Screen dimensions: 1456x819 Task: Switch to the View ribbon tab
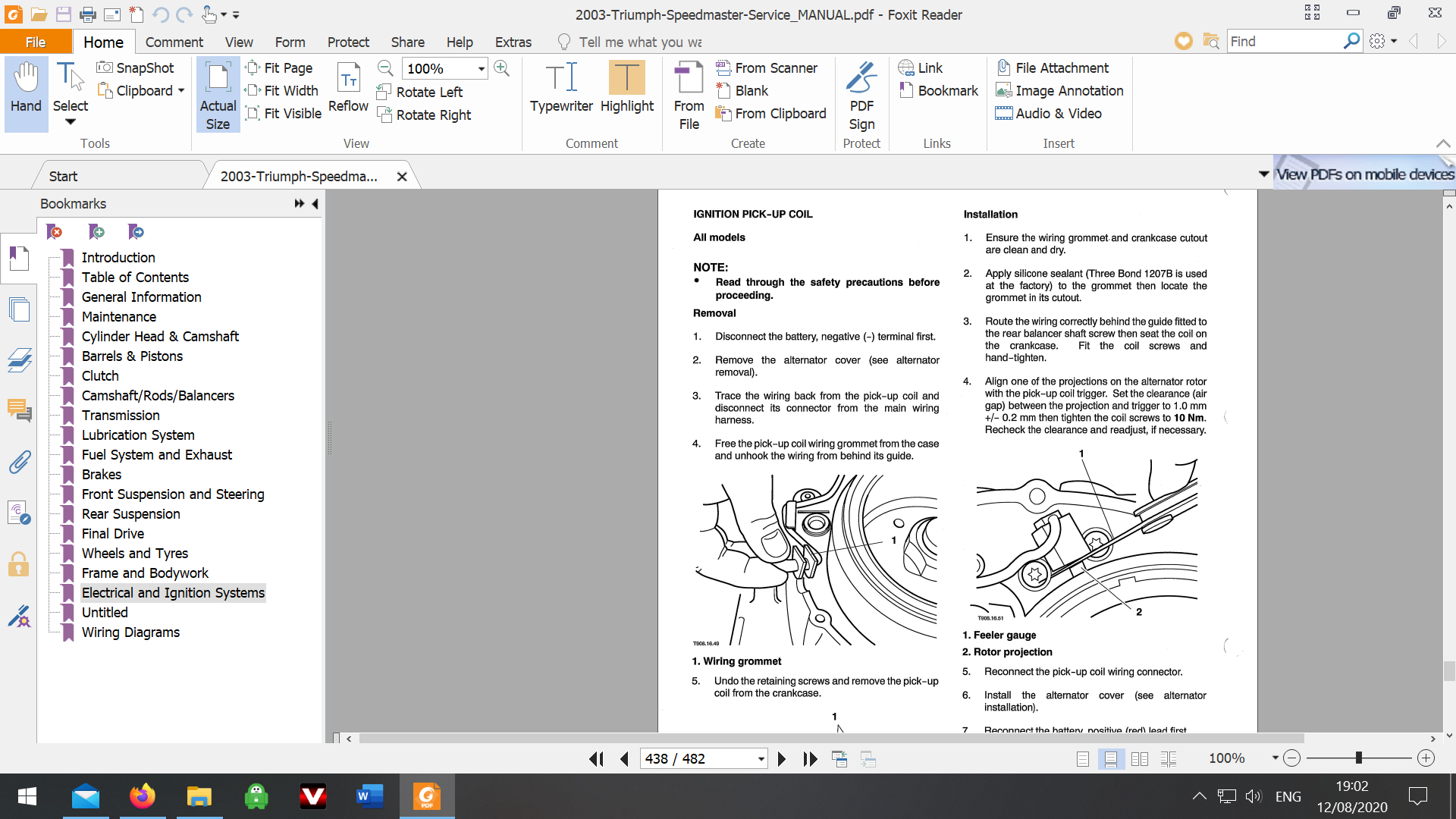(x=239, y=42)
